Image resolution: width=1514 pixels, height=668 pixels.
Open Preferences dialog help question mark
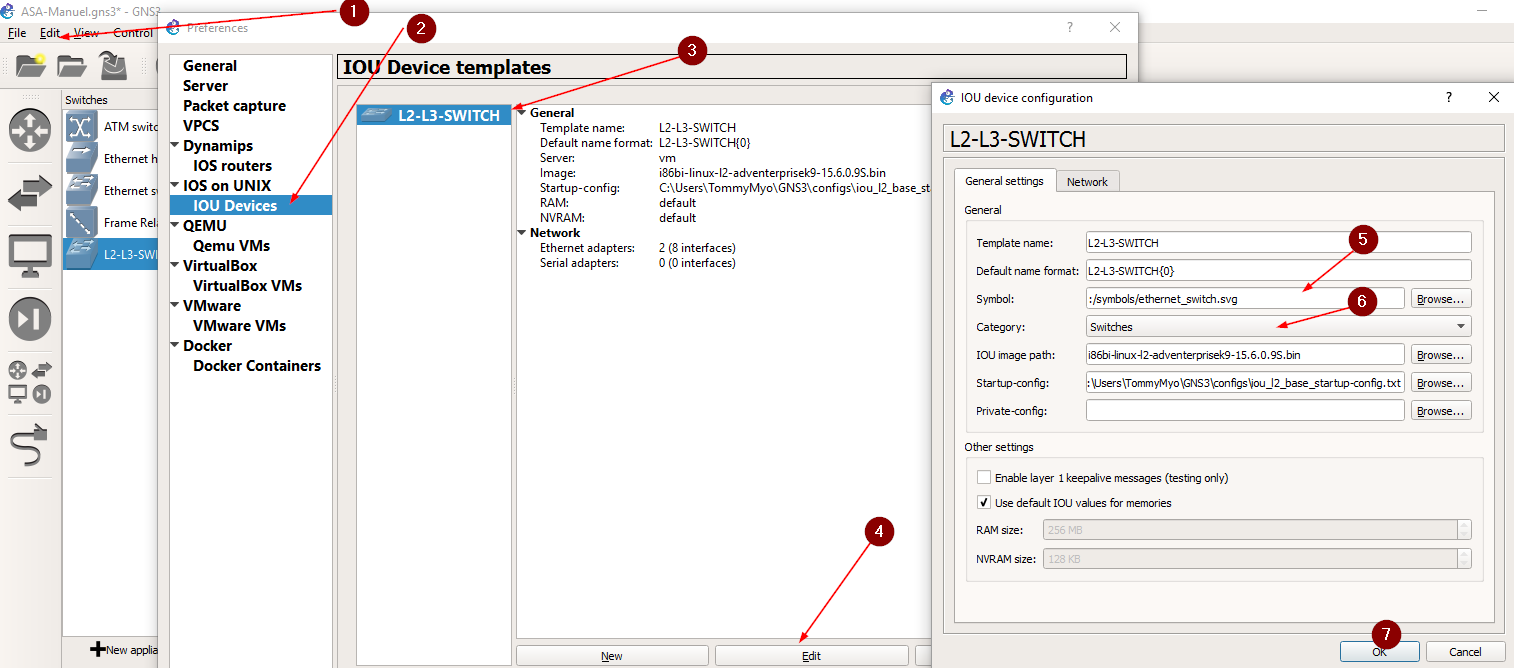(1069, 27)
